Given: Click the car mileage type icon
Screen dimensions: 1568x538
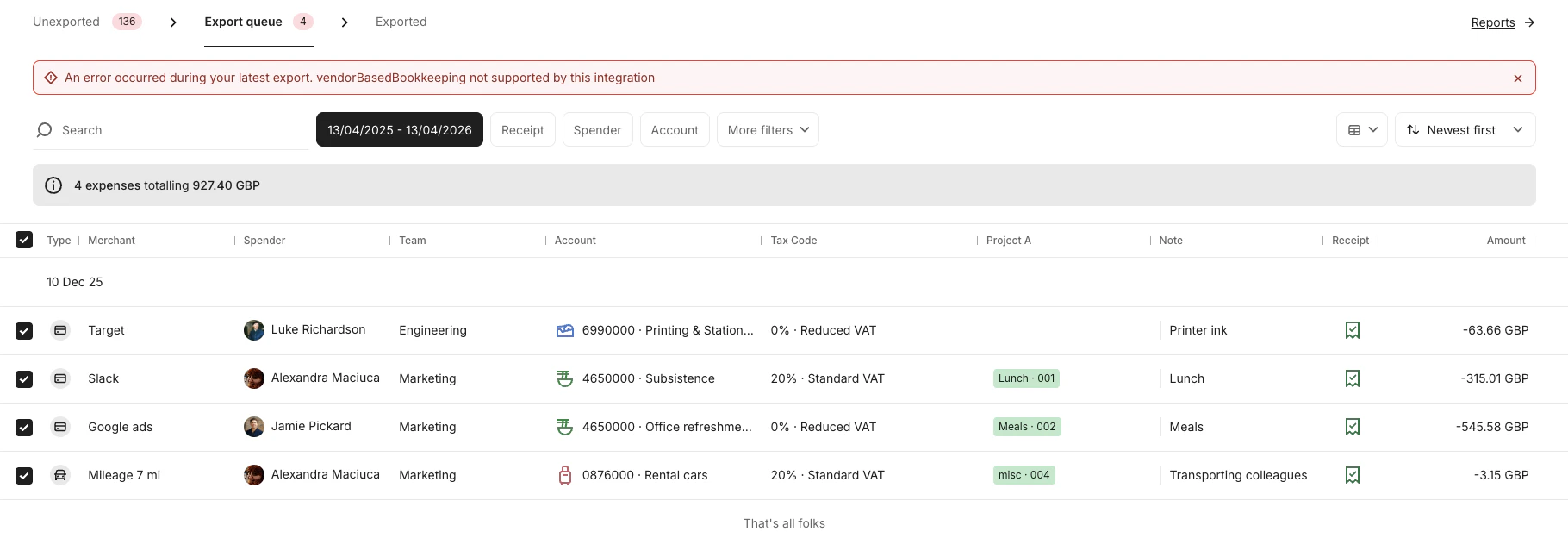Looking at the screenshot, I should 60,475.
